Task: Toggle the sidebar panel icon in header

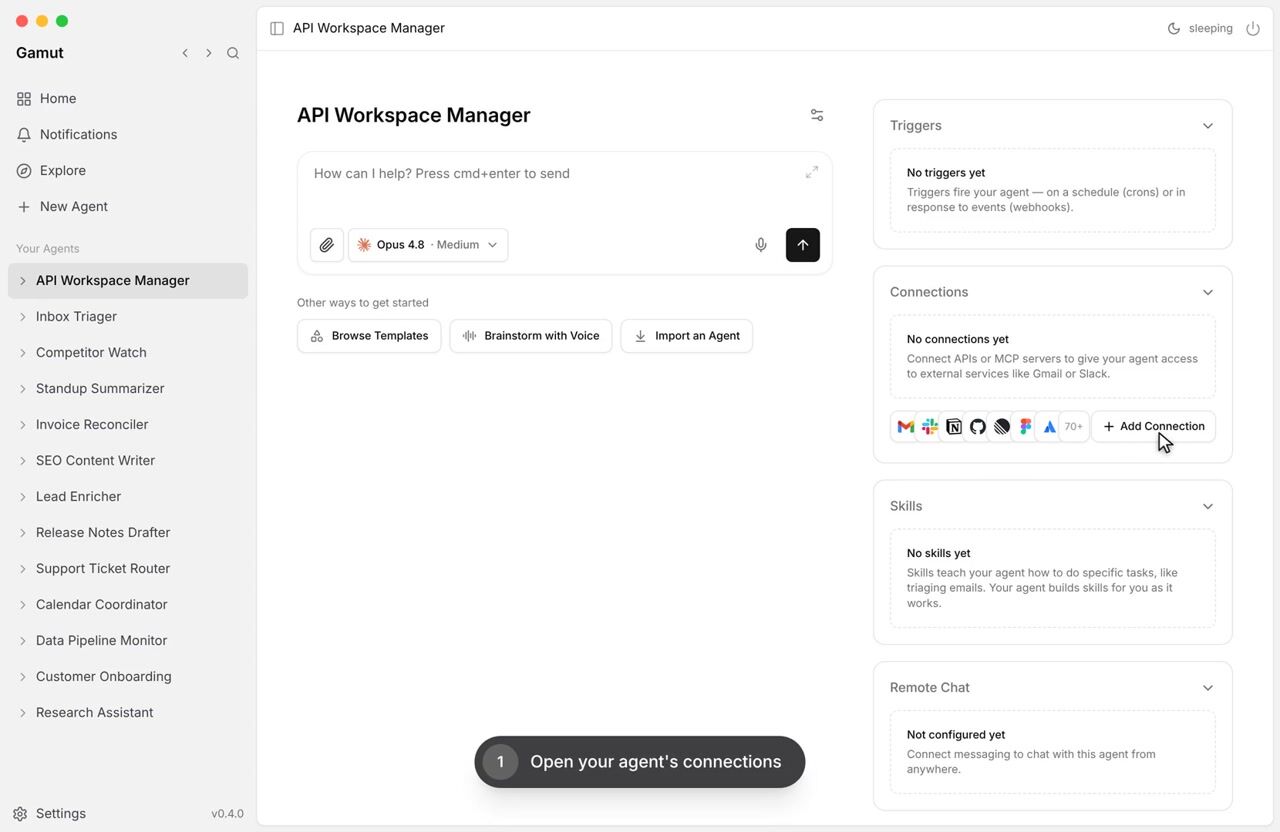Action: [277, 28]
